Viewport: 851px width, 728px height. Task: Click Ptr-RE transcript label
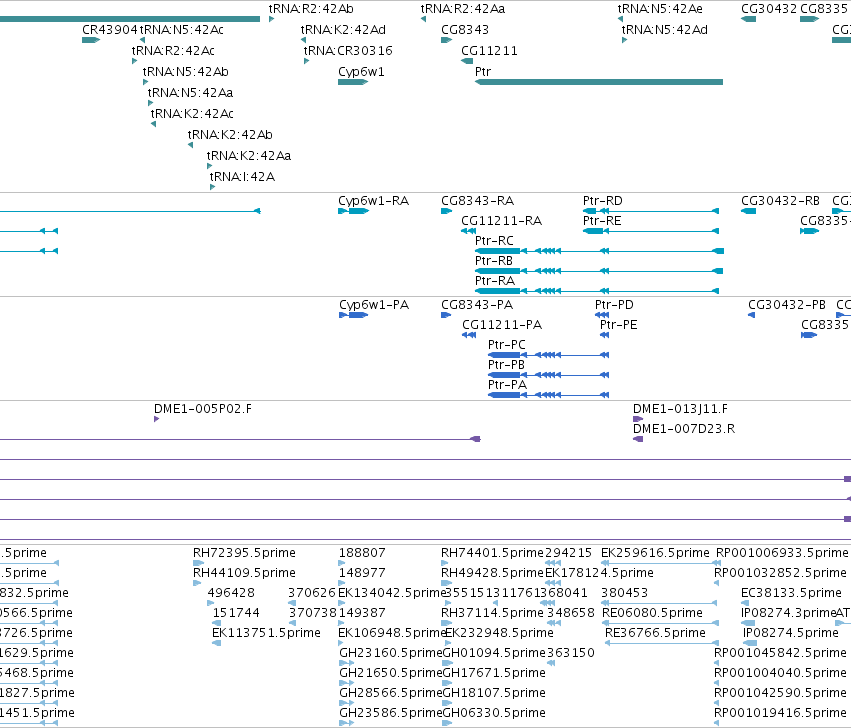point(602,221)
